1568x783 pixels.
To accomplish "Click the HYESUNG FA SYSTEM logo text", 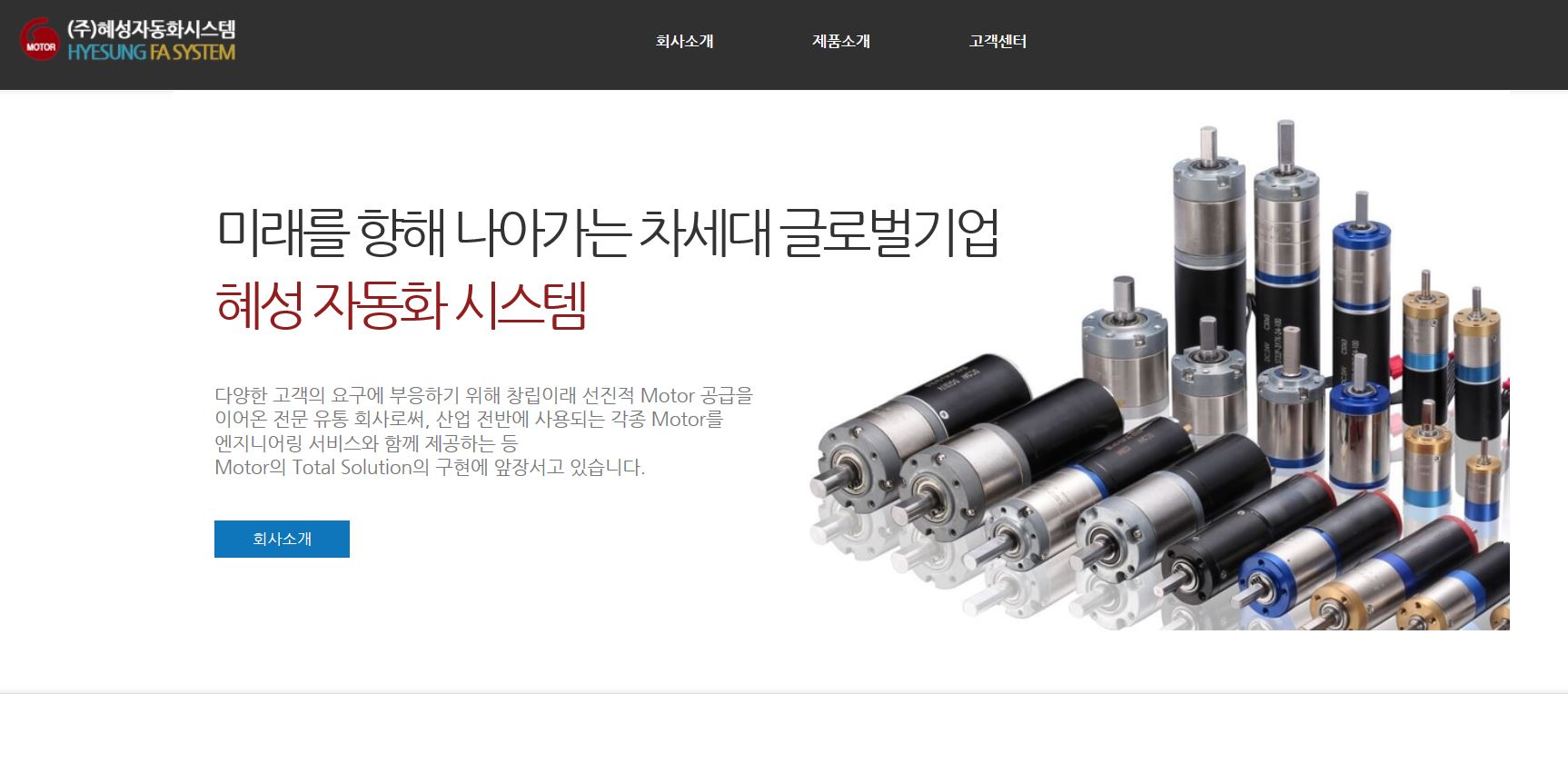I will click(x=152, y=53).
